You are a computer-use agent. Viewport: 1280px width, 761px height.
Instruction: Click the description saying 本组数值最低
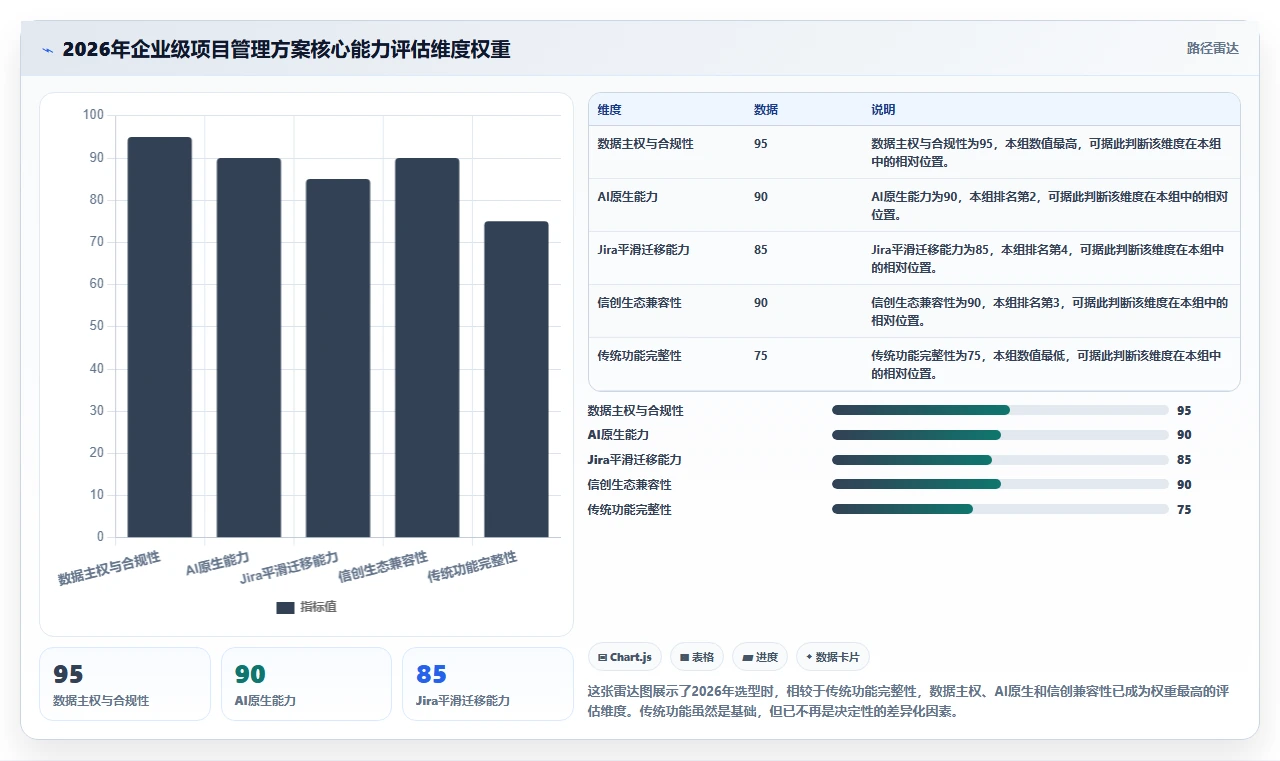pos(1046,364)
